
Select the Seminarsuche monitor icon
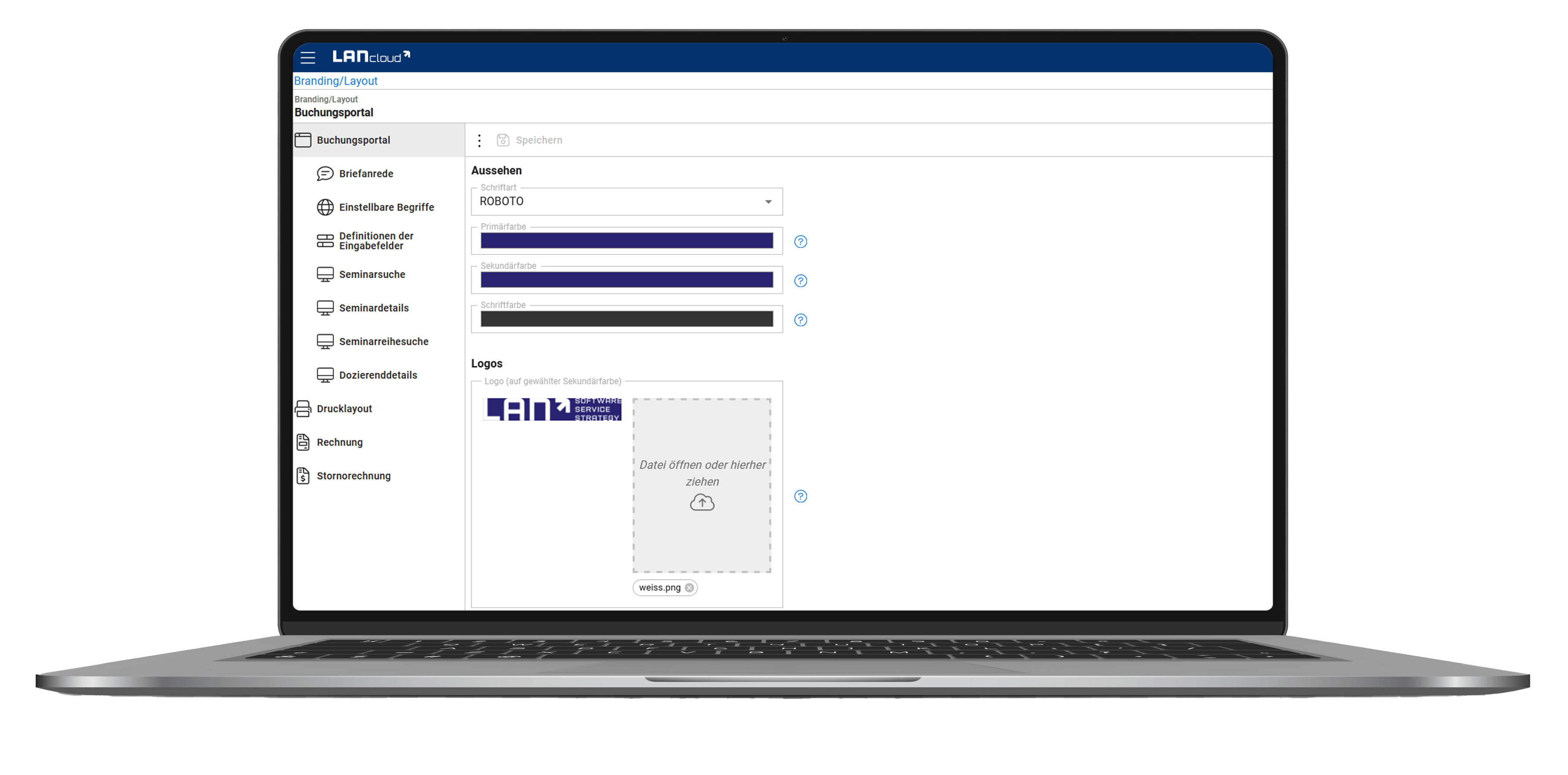coord(325,274)
